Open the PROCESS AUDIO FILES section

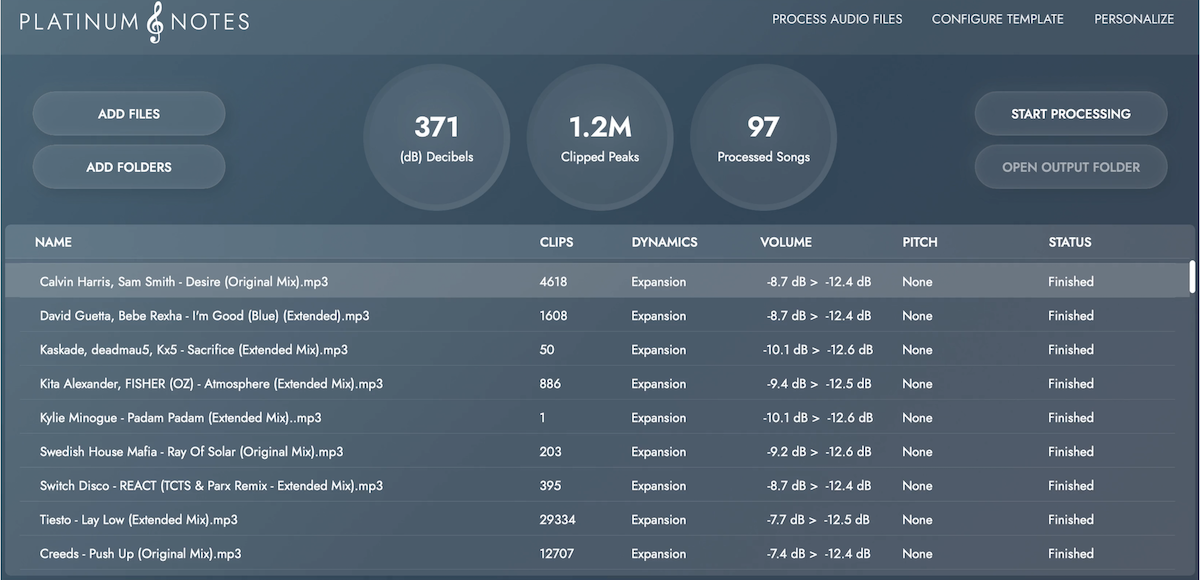point(837,18)
